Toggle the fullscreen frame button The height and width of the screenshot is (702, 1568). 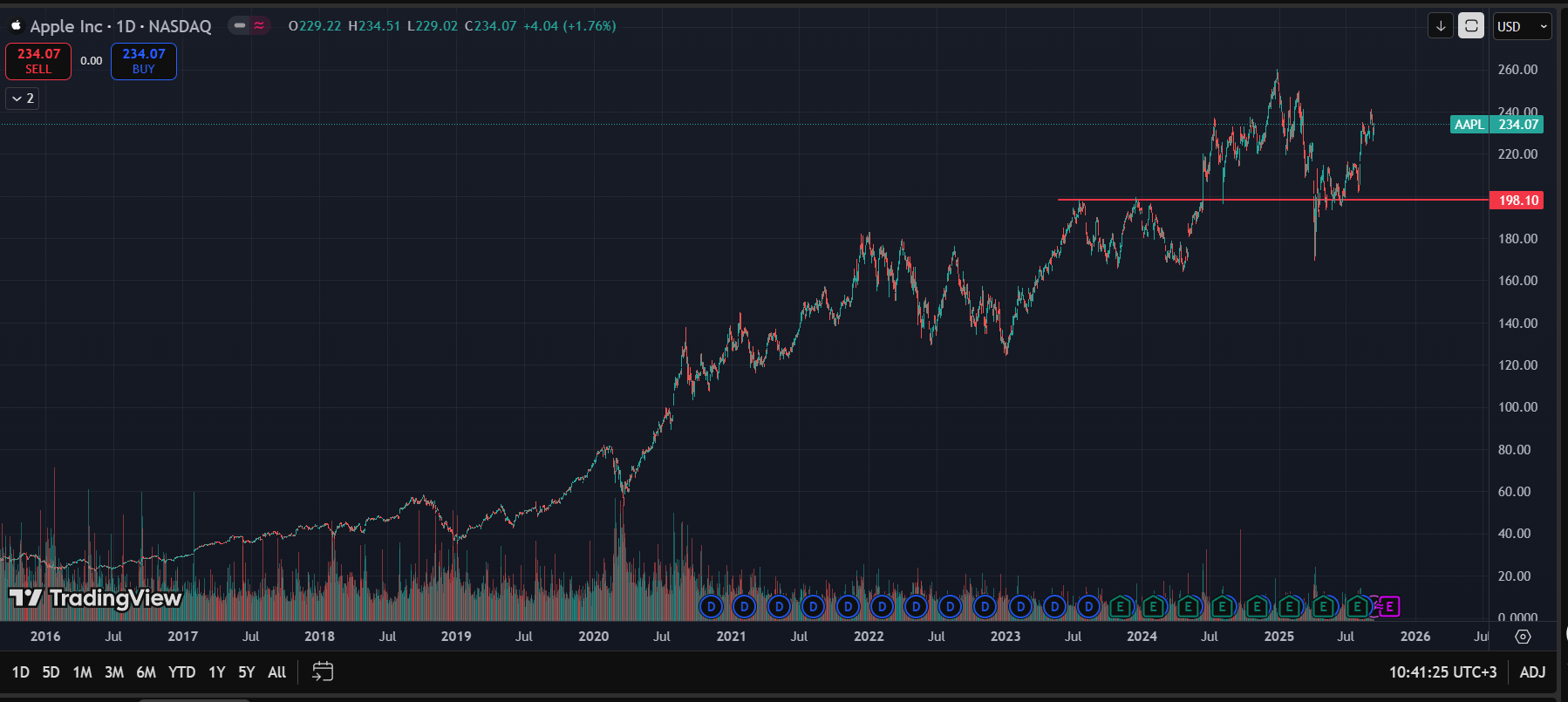(x=1471, y=26)
